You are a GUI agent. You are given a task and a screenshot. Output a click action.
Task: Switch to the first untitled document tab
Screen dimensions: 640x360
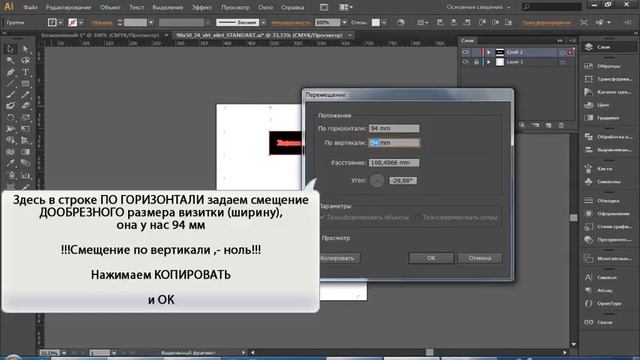100,36
